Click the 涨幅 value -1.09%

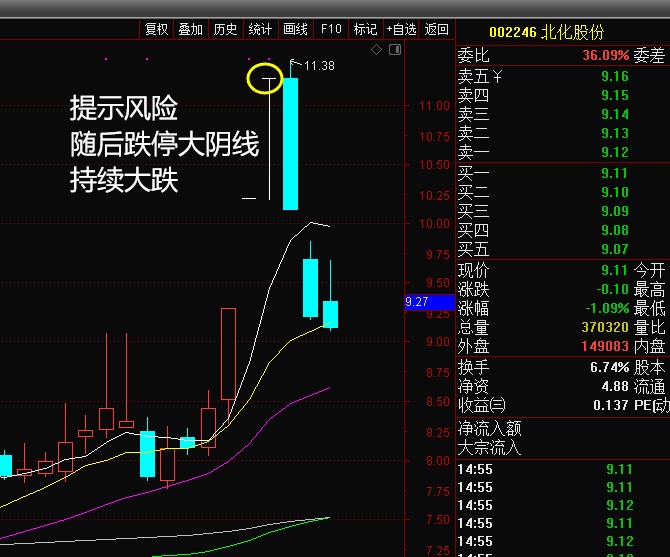[x=607, y=308]
